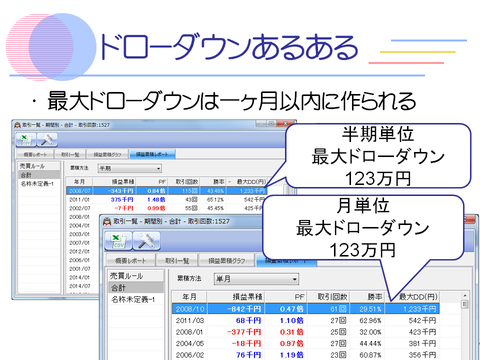Click 売買ルール list header in the 単月 window
The height and width of the screenshot is (360, 480).
[136, 276]
